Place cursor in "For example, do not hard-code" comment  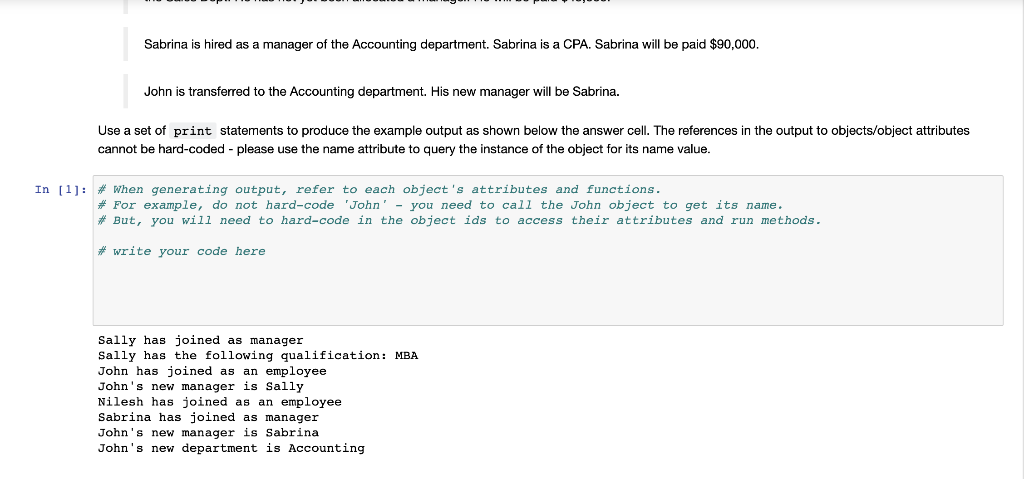point(440,205)
